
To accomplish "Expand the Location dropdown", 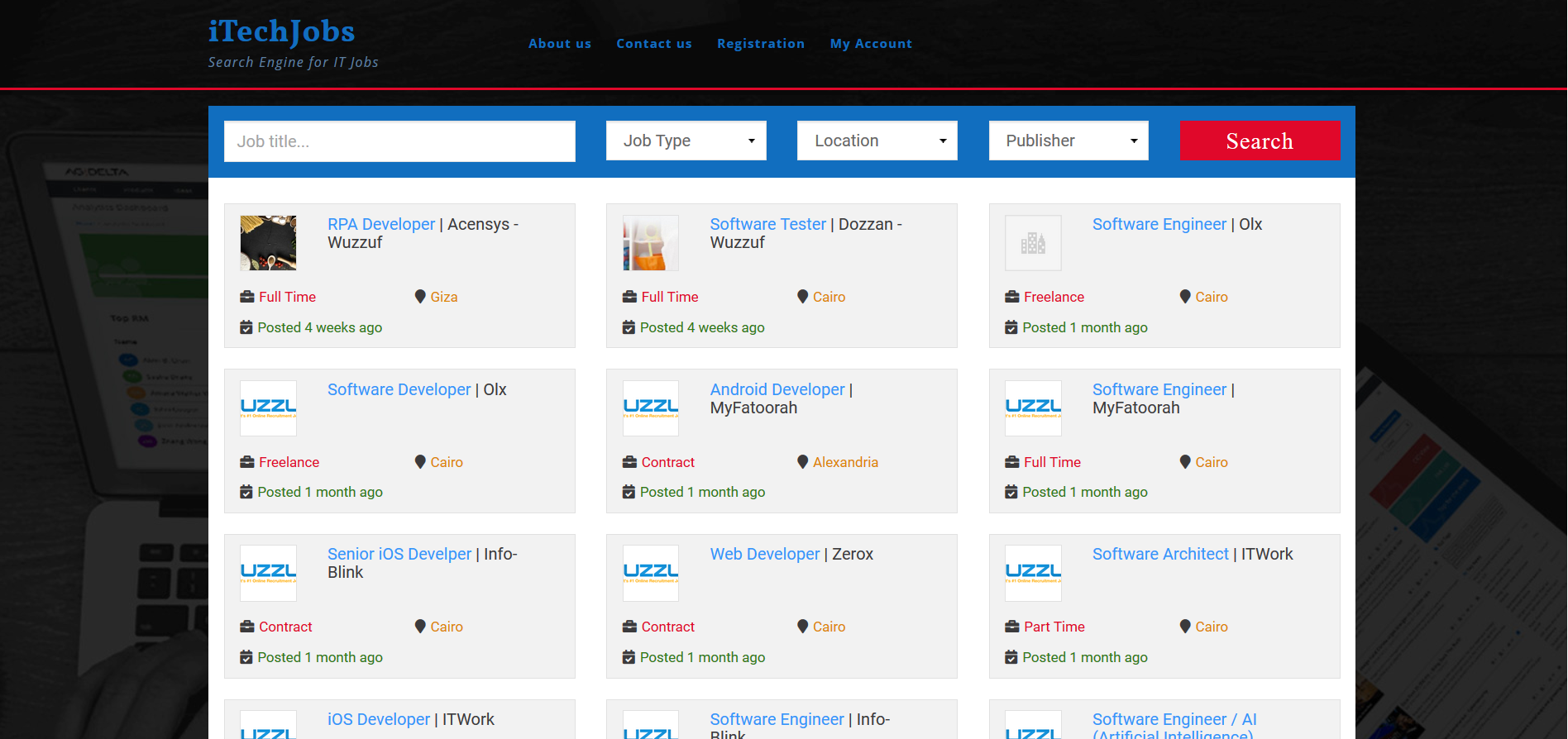I will click(x=877, y=141).
